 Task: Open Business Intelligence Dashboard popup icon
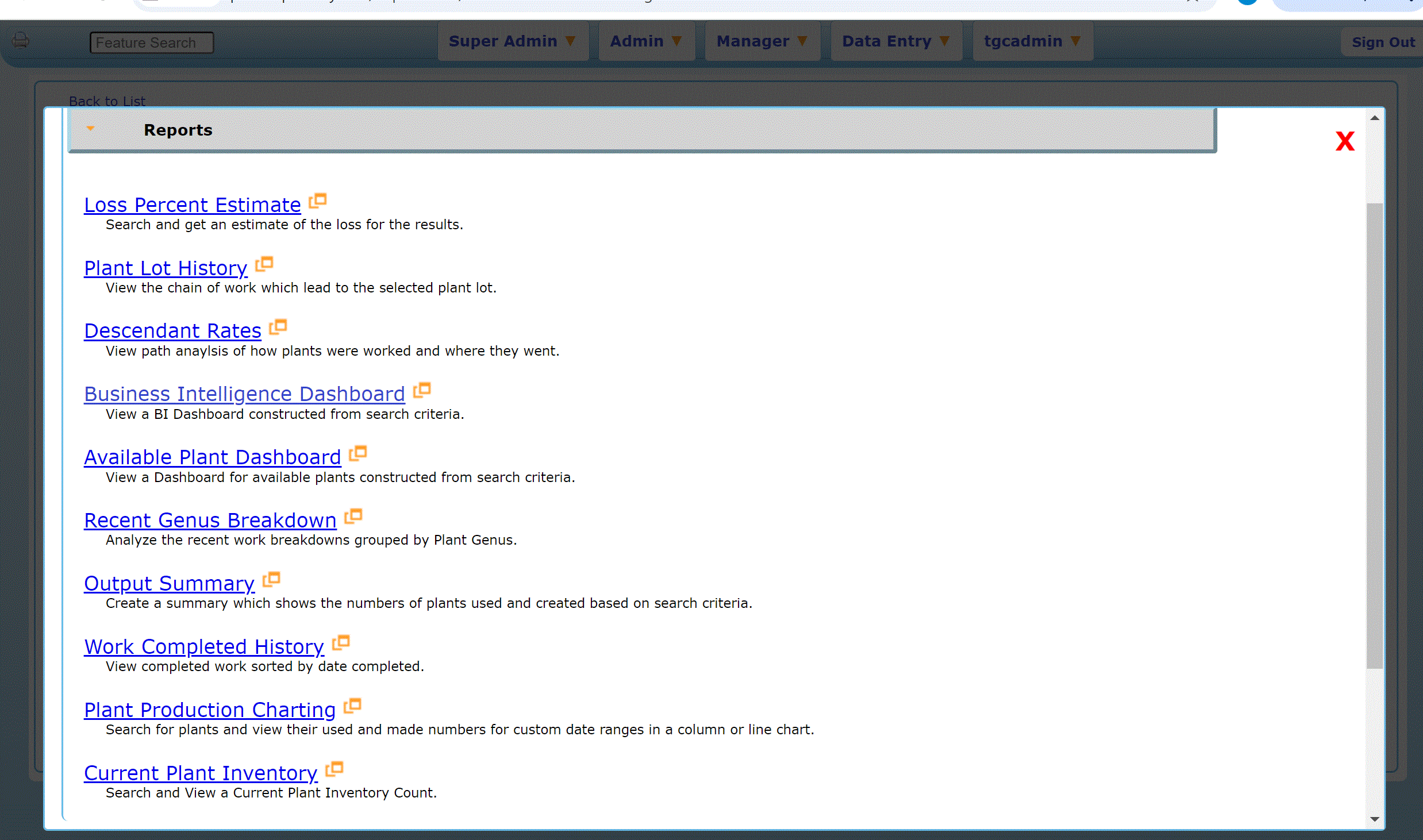[x=422, y=390]
